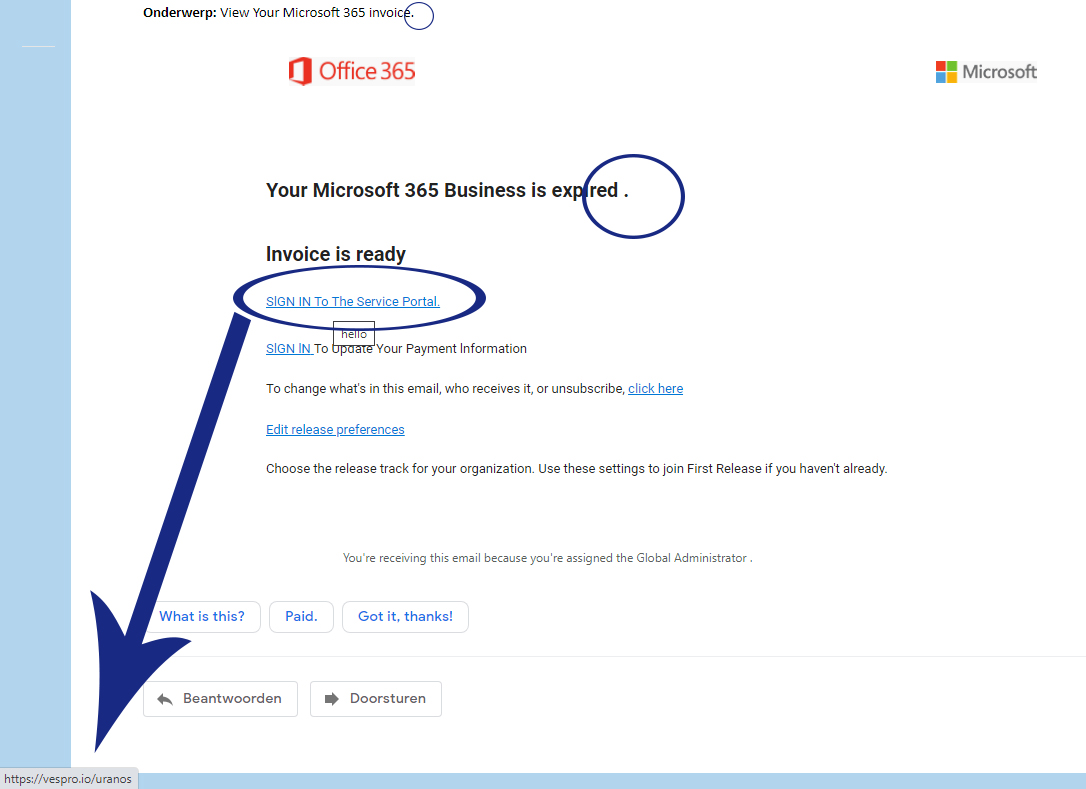The image size is (1086, 789).
Task: Click the "To change what's in this email" sentence
Action: click(x=445, y=389)
